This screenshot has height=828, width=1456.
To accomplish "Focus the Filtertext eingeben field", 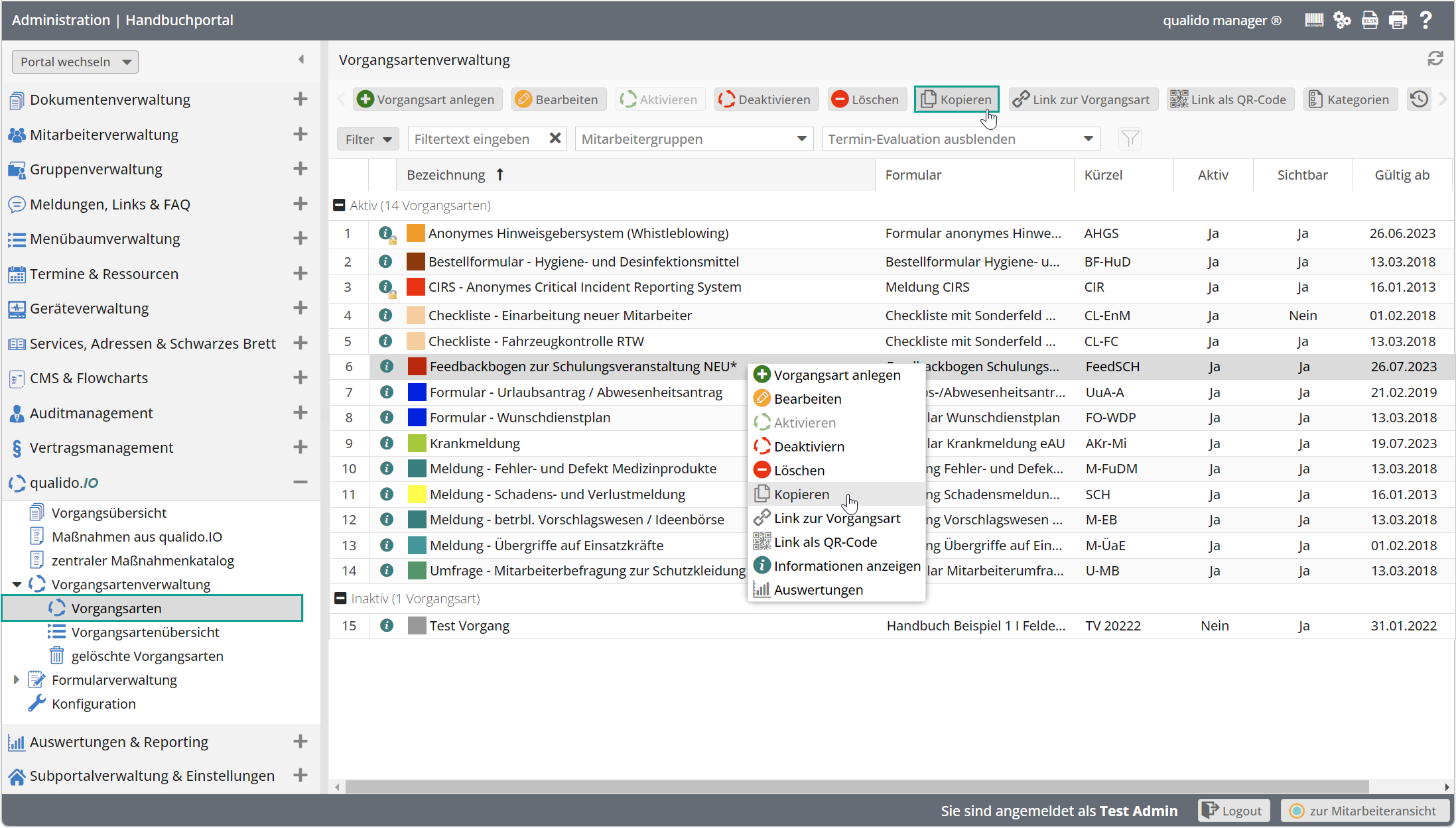I will (x=478, y=139).
